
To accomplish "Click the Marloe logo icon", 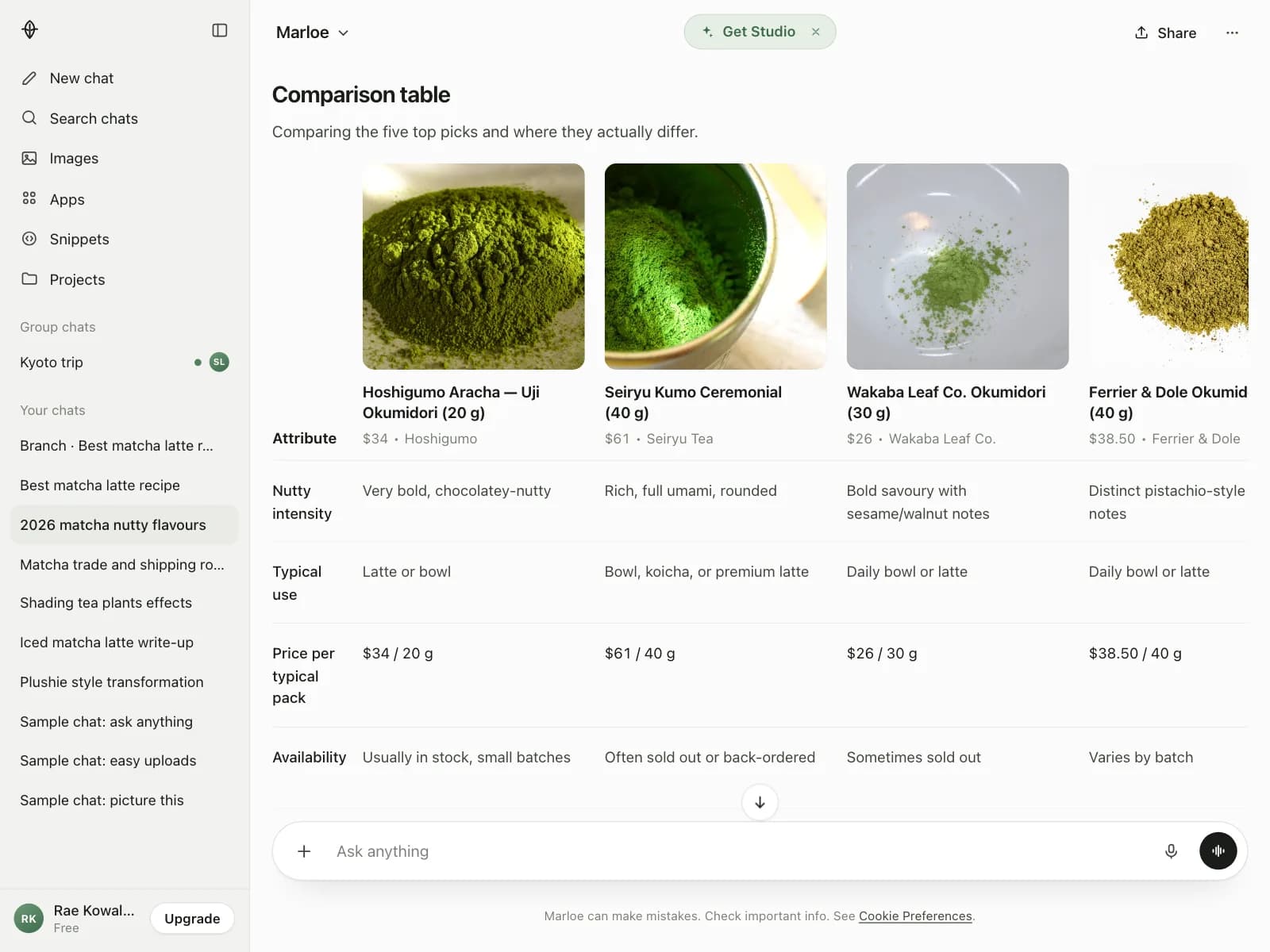I will [30, 30].
